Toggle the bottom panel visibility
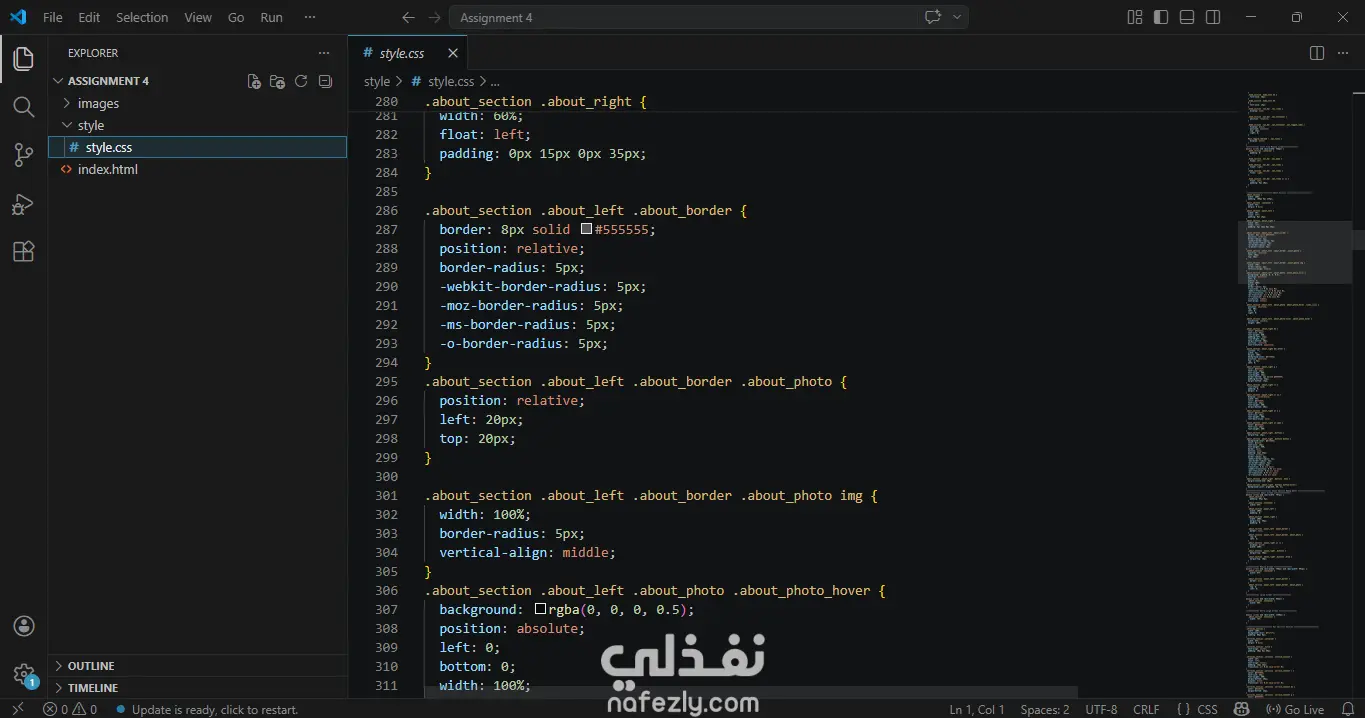1365x718 pixels. [1187, 17]
